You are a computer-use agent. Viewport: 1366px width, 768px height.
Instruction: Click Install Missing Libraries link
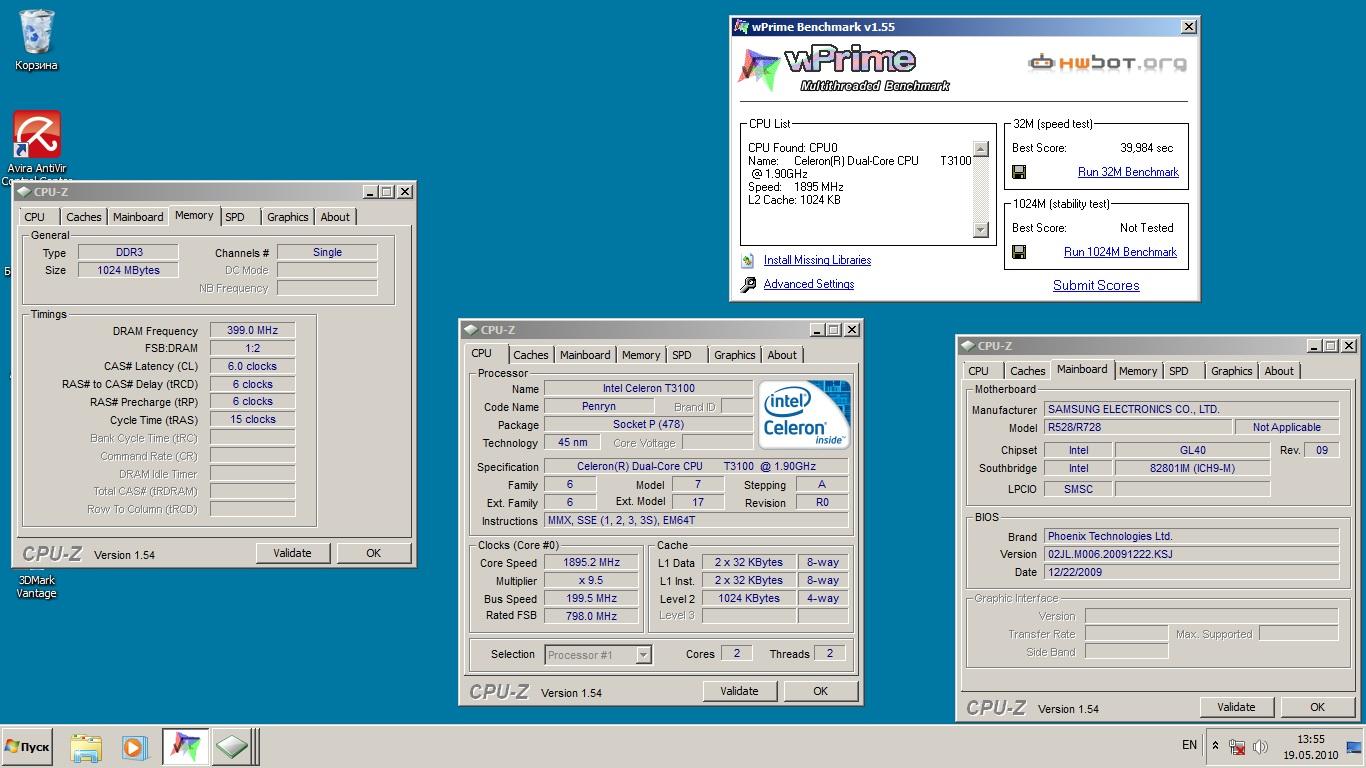[x=817, y=260]
